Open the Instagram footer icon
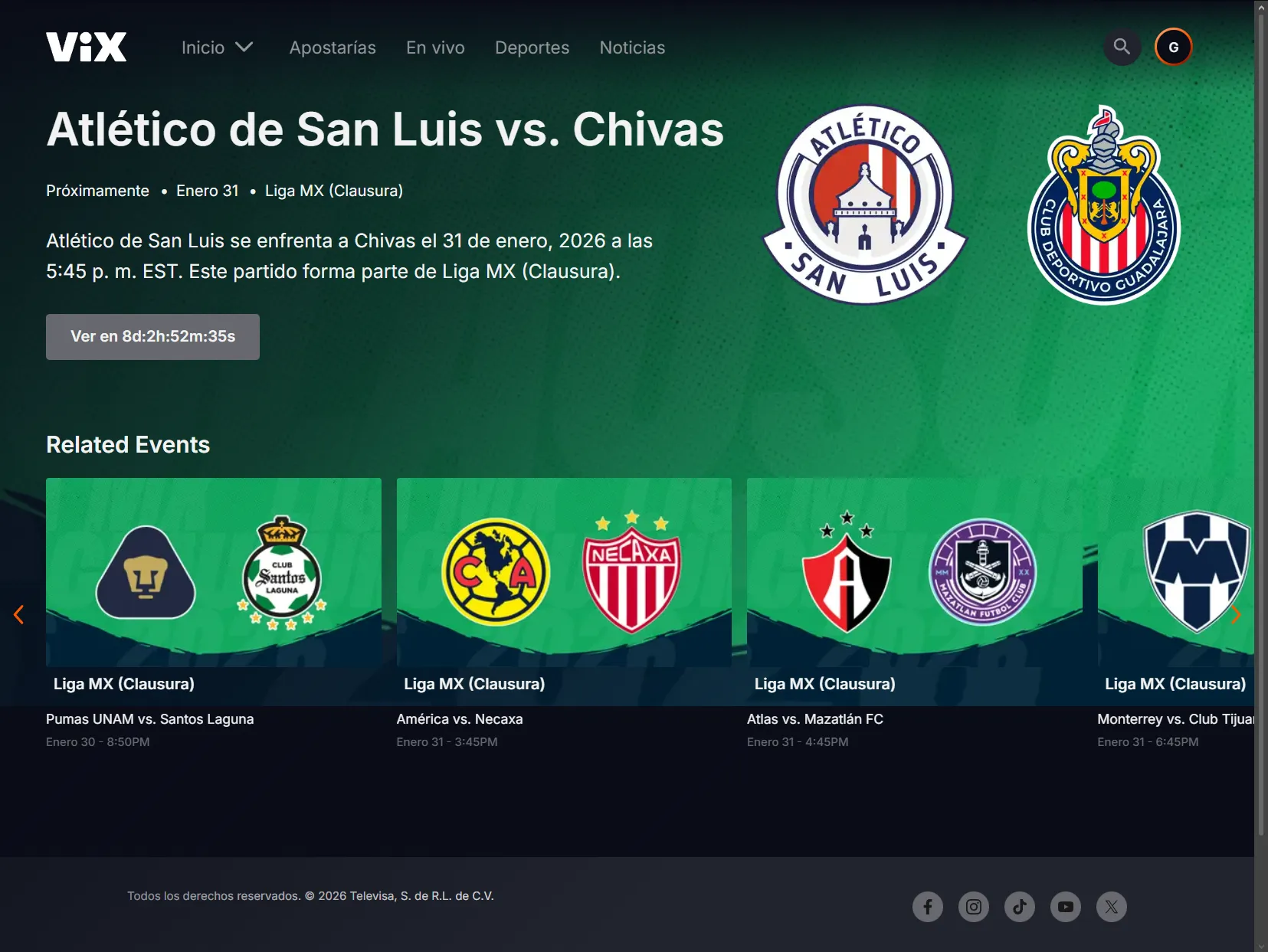The height and width of the screenshot is (952, 1268). pos(973,907)
